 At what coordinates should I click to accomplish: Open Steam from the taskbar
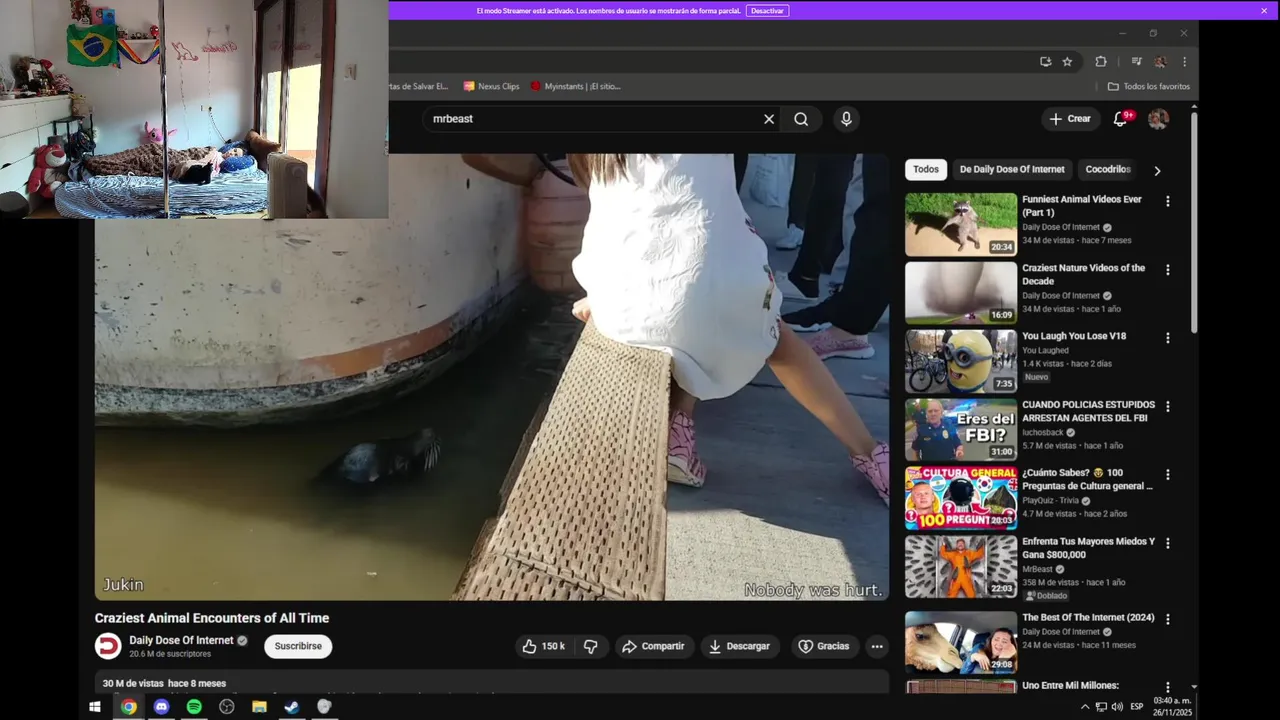tap(292, 707)
